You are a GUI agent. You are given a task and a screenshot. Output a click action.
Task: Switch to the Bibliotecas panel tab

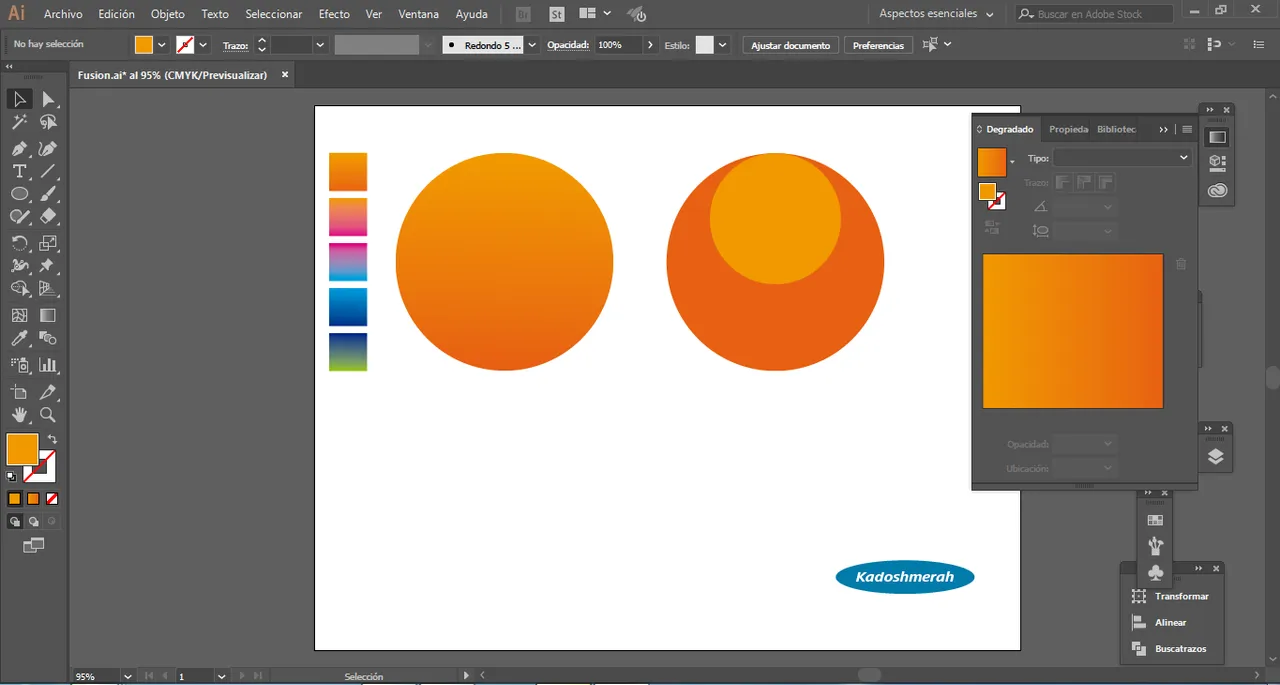[x=1116, y=129]
